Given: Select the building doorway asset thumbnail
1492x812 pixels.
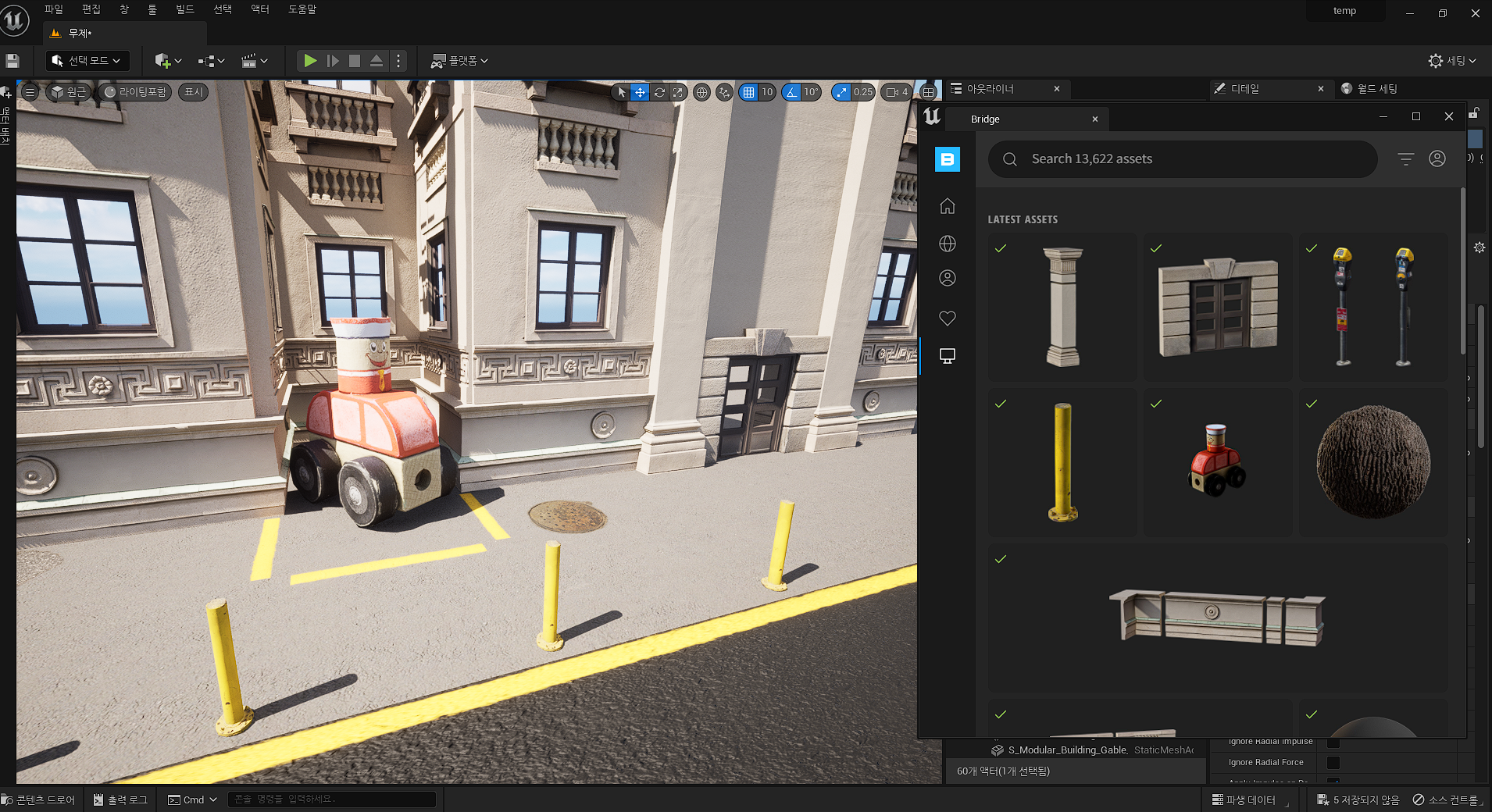Looking at the screenshot, I should coord(1218,307).
